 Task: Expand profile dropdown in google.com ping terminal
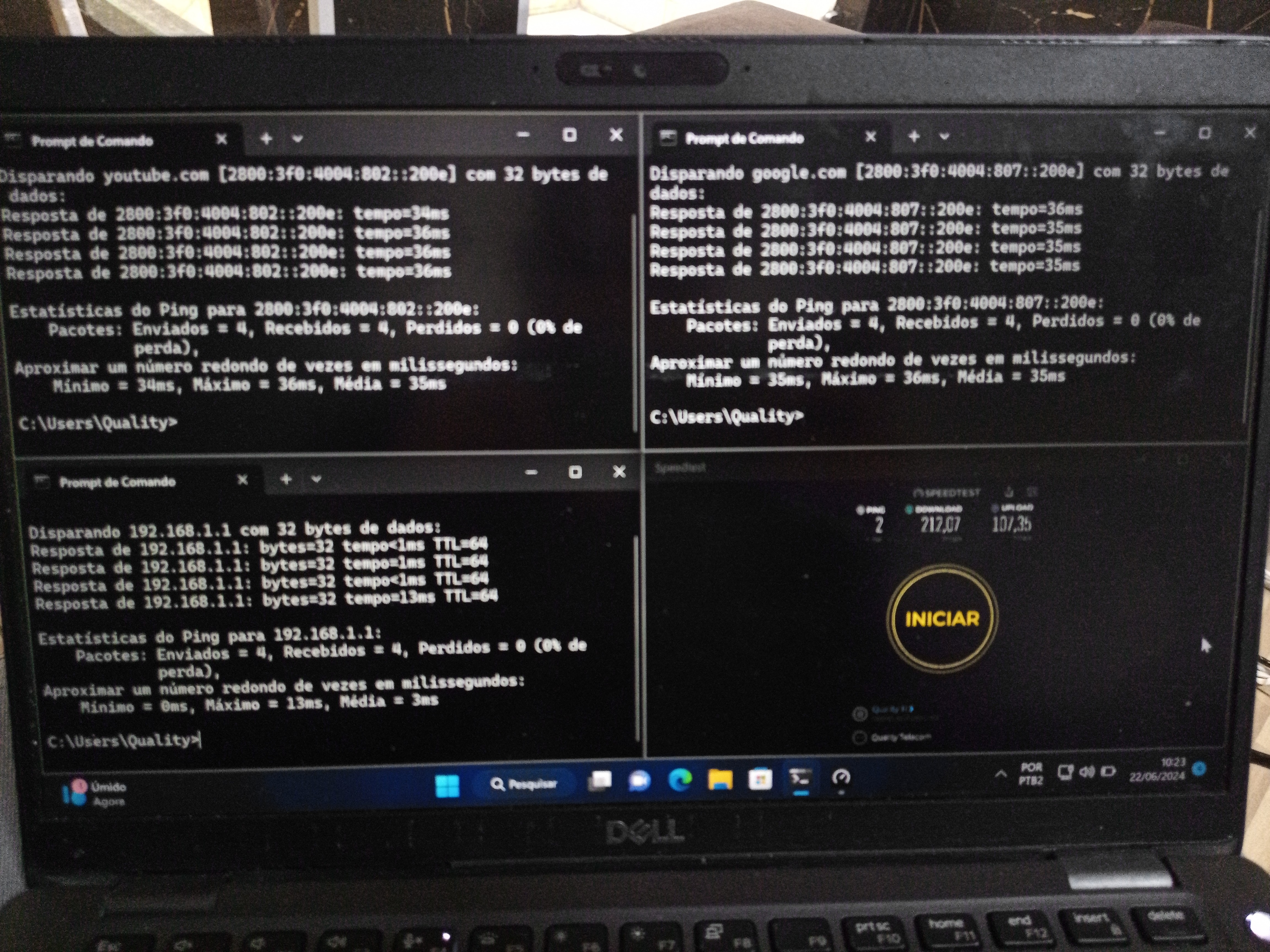pyautogui.click(x=945, y=137)
